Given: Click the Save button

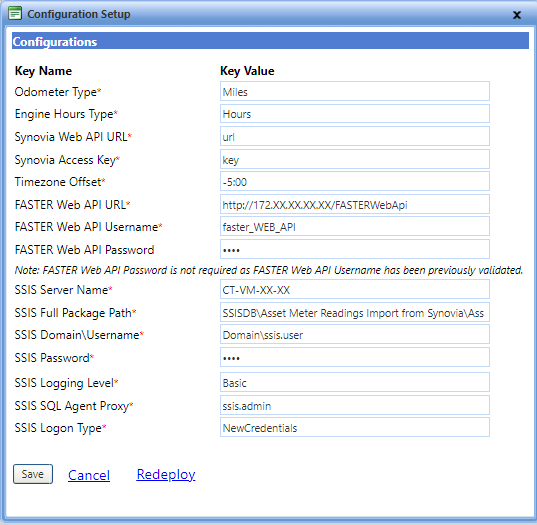Looking at the screenshot, I should point(33,474).
